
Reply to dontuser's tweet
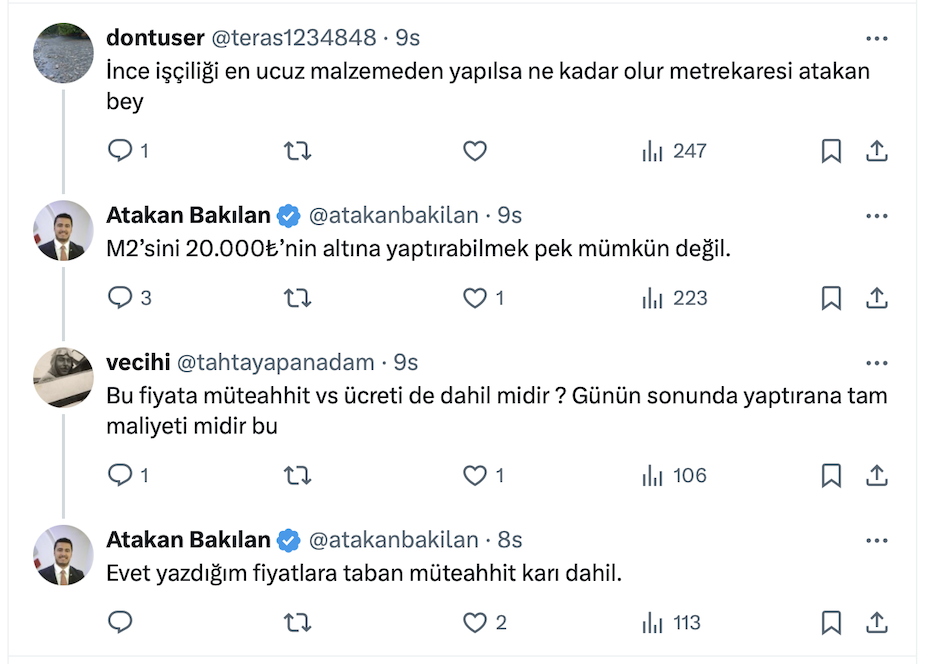pyautogui.click(x=120, y=151)
